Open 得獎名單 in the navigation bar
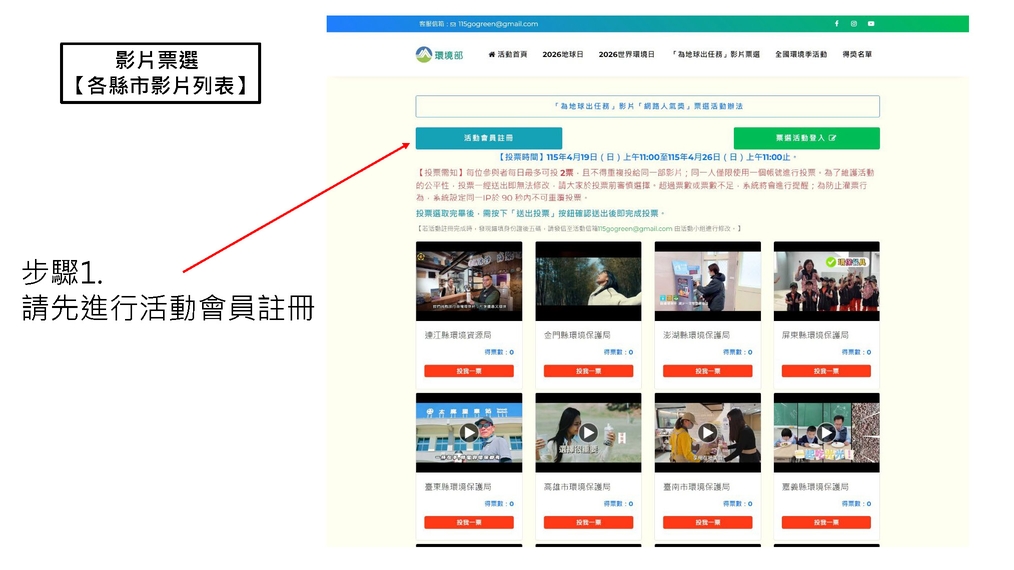This screenshot has width=1014, height=570. [857, 54]
